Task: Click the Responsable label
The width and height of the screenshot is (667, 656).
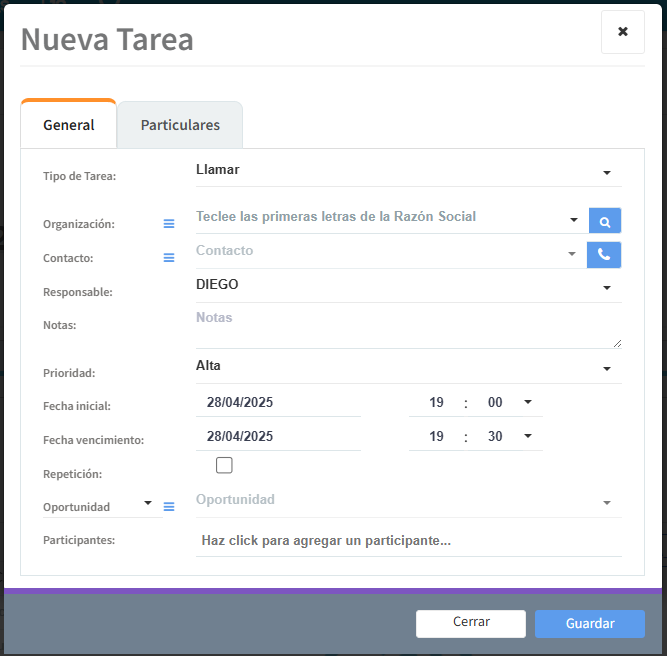Action: [78, 292]
